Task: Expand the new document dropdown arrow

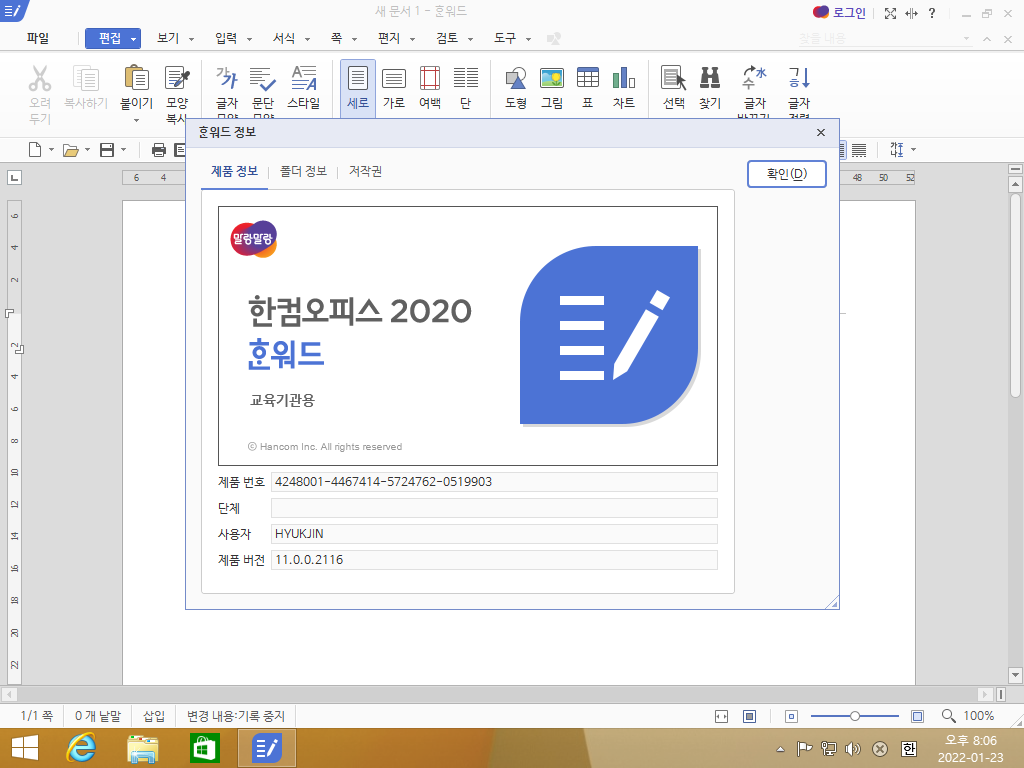Action: point(52,150)
